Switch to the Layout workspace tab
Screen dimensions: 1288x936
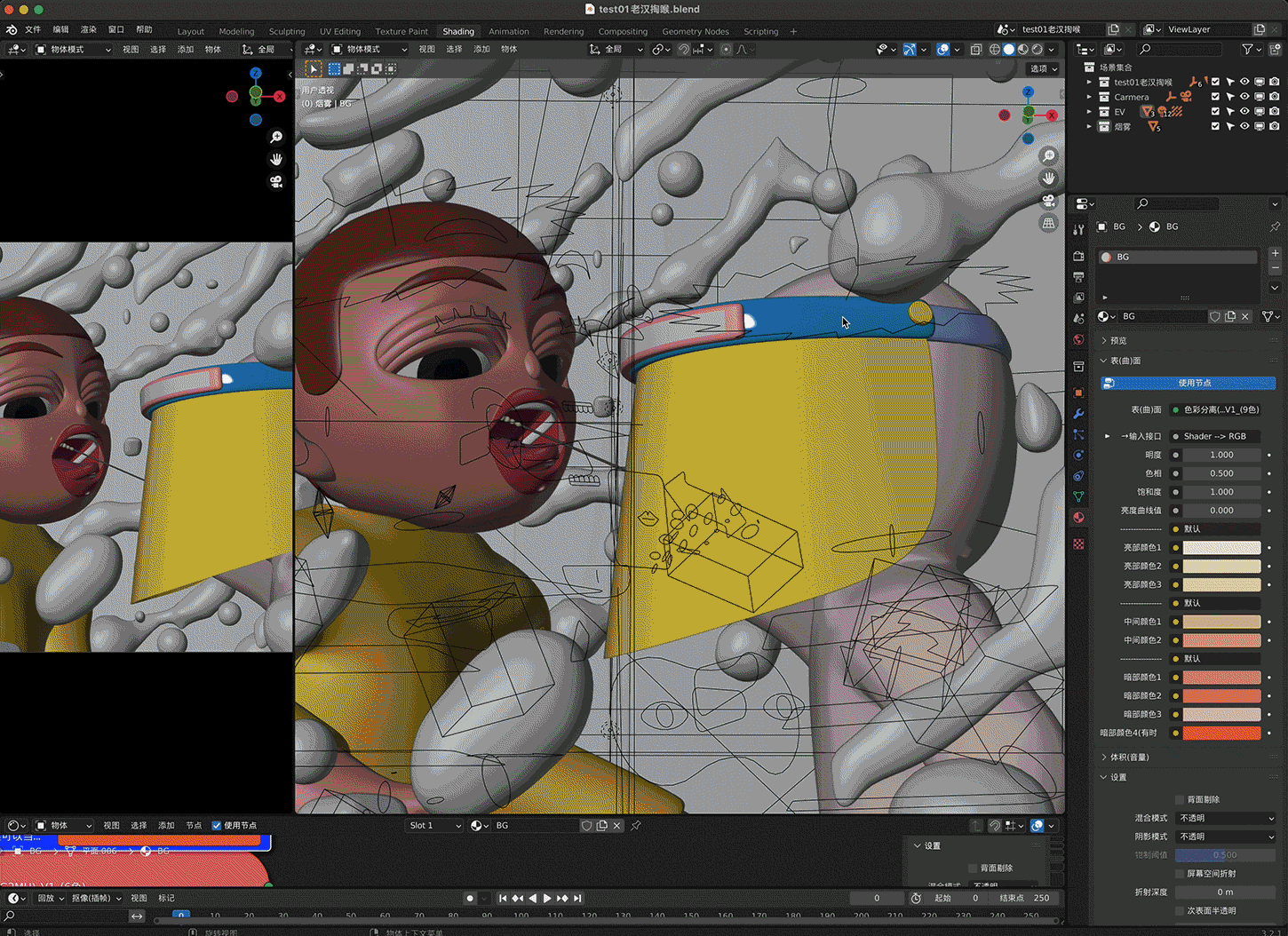(x=190, y=31)
